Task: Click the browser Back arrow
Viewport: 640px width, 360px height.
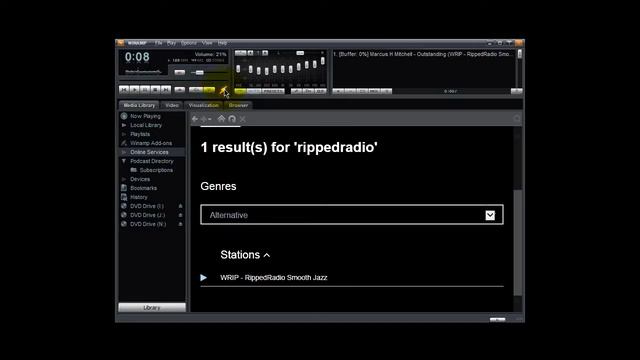Action: [195, 119]
